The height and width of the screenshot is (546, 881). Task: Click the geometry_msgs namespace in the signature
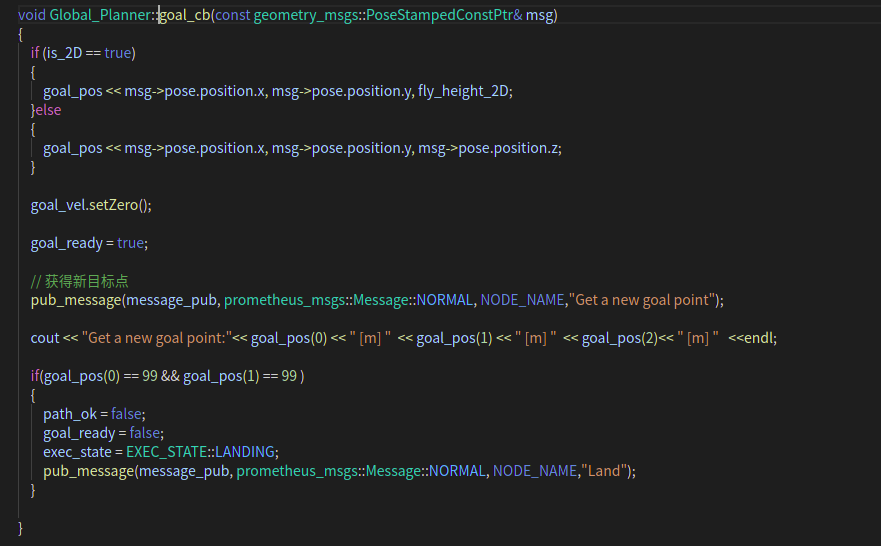coord(302,14)
